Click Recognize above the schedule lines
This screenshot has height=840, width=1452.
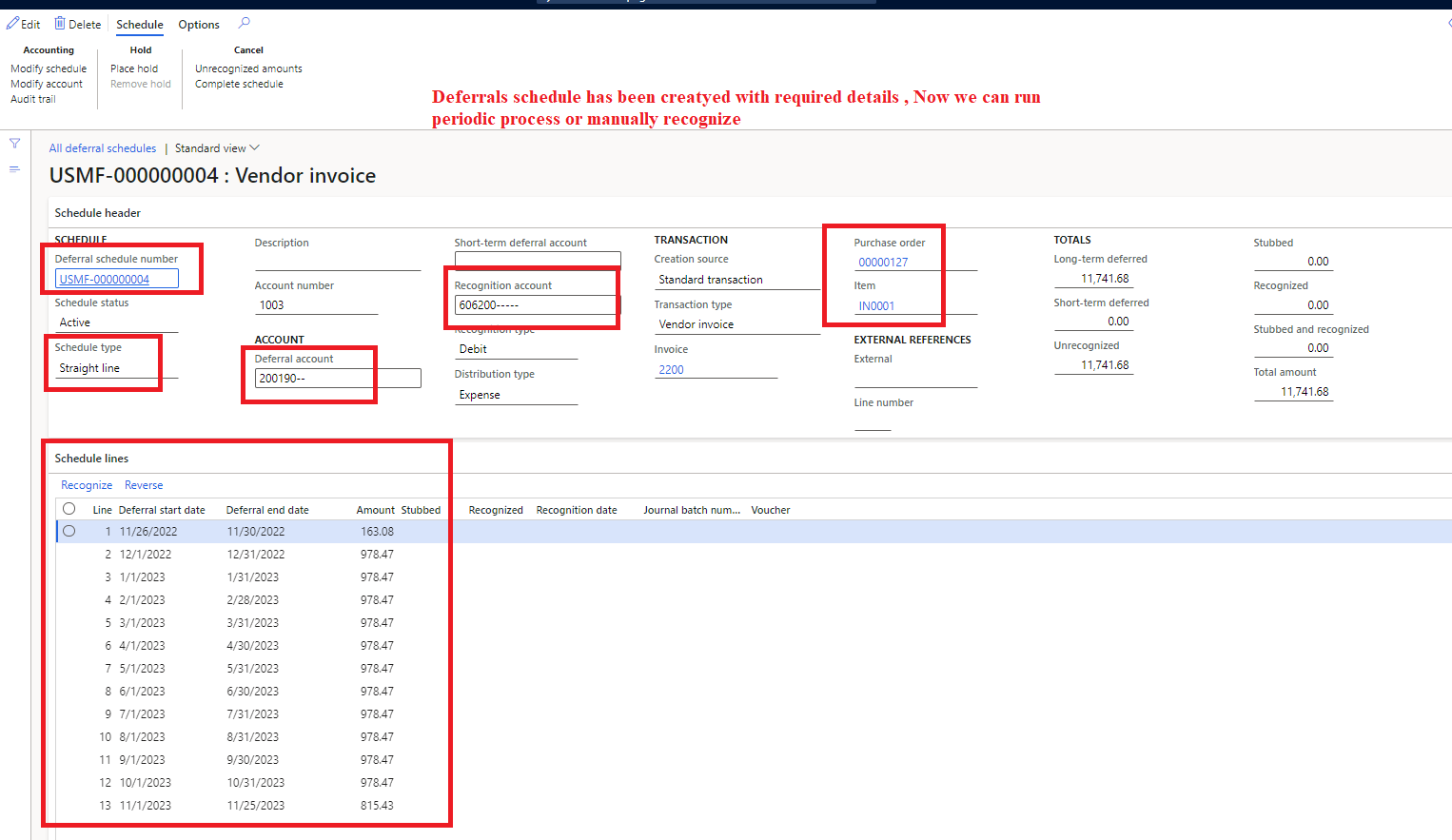pos(86,485)
